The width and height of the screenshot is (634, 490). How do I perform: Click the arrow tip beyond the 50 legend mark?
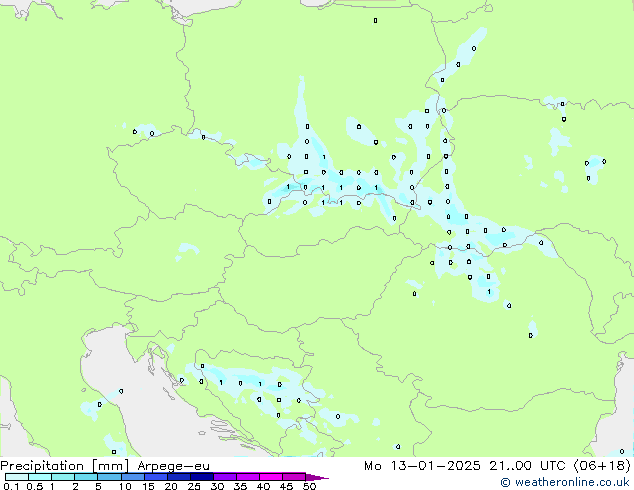(x=317, y=477)
